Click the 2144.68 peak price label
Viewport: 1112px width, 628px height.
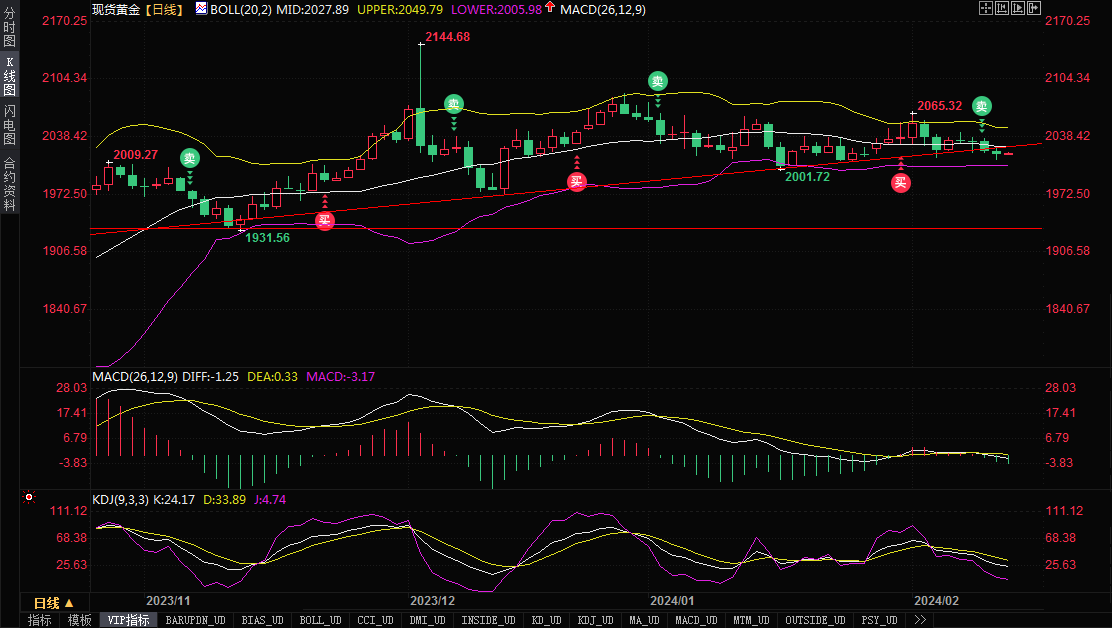(447, 36)
